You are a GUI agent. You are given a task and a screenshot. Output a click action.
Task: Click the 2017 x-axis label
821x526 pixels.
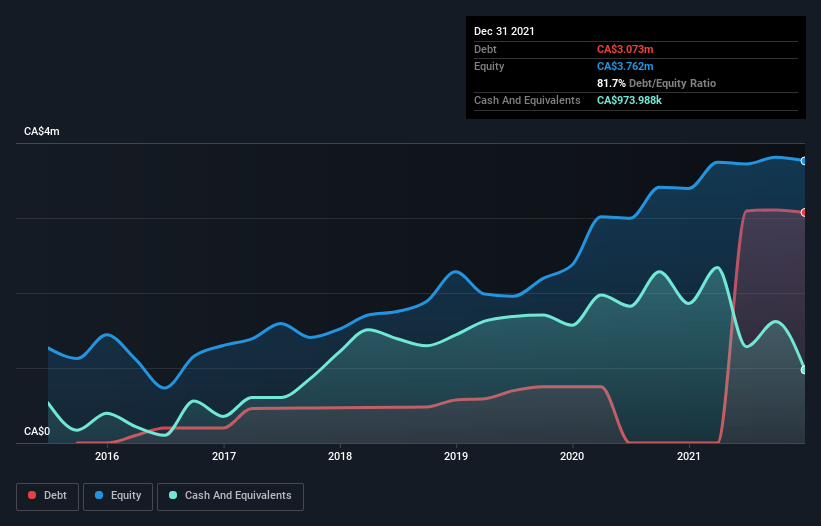(224, 456)
